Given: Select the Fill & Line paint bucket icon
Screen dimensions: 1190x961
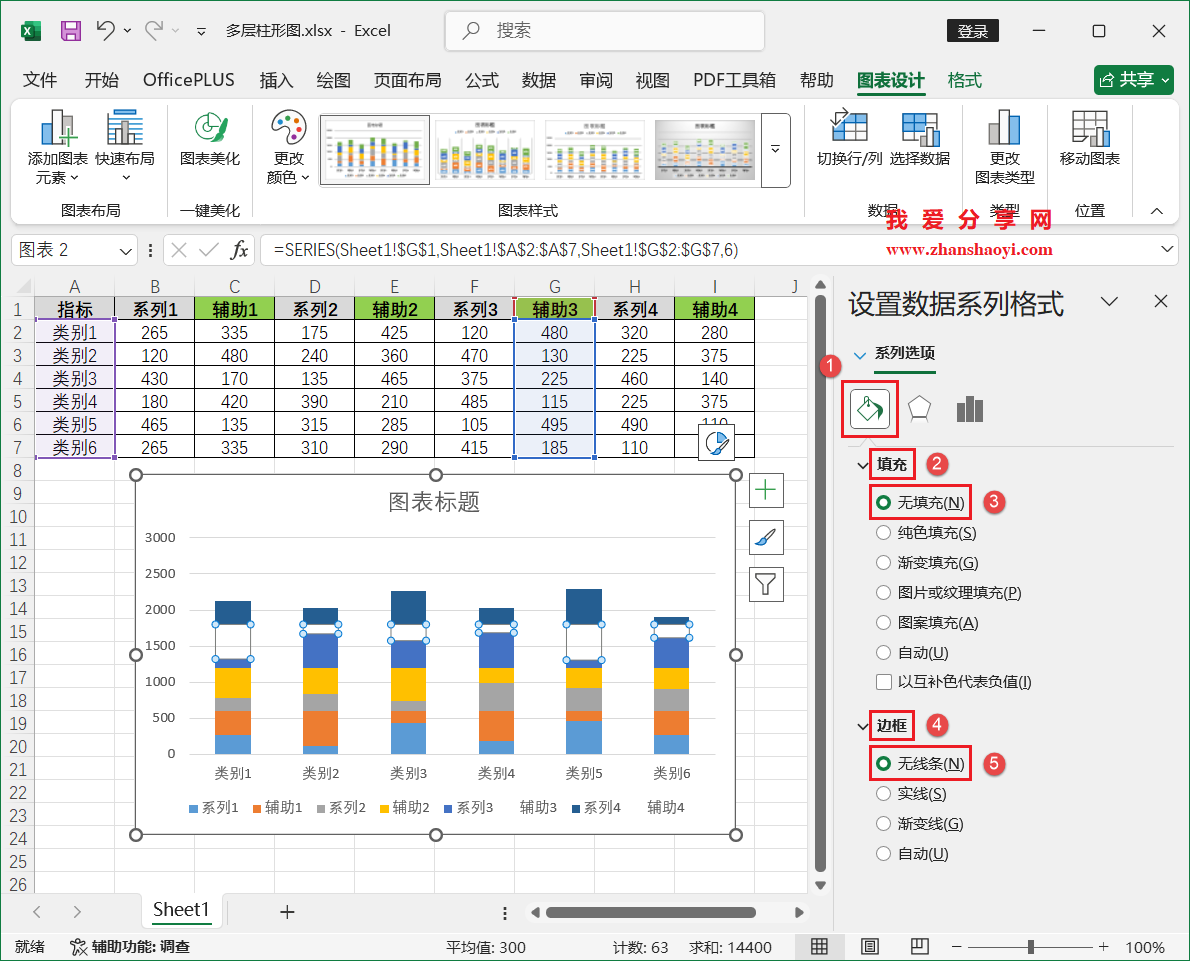Looking at the screenshot, I should coord(870,409).
